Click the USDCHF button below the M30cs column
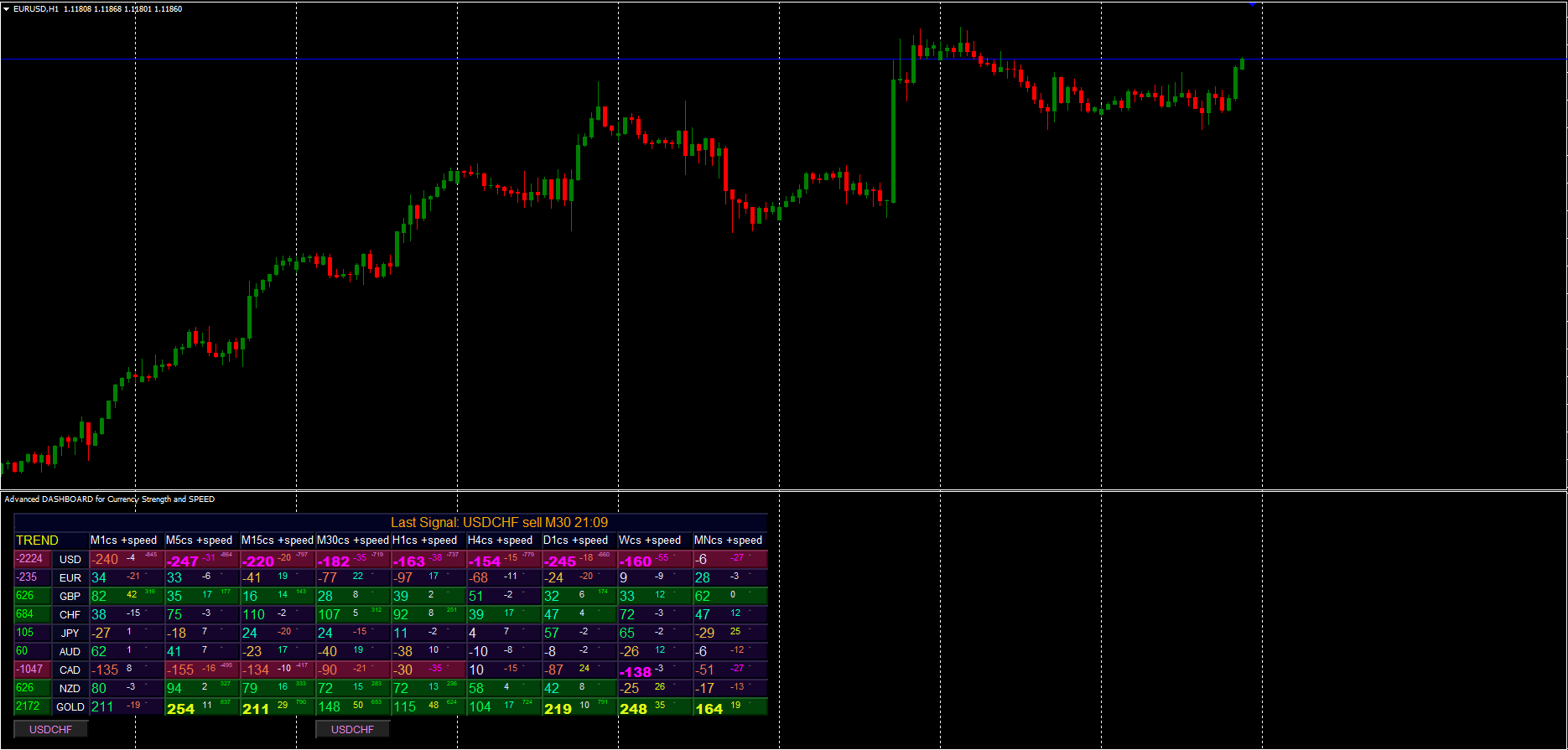This screenshot has width=1568, height=750. pos(353,729)
